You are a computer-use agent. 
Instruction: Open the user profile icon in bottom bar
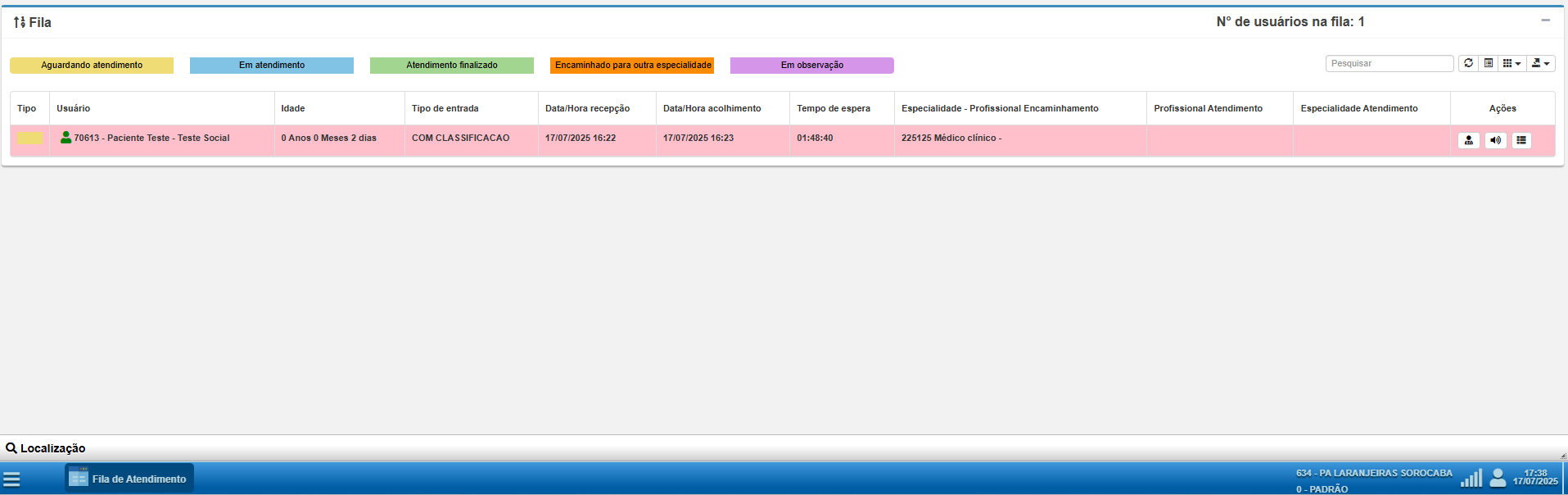[1498, 478]
